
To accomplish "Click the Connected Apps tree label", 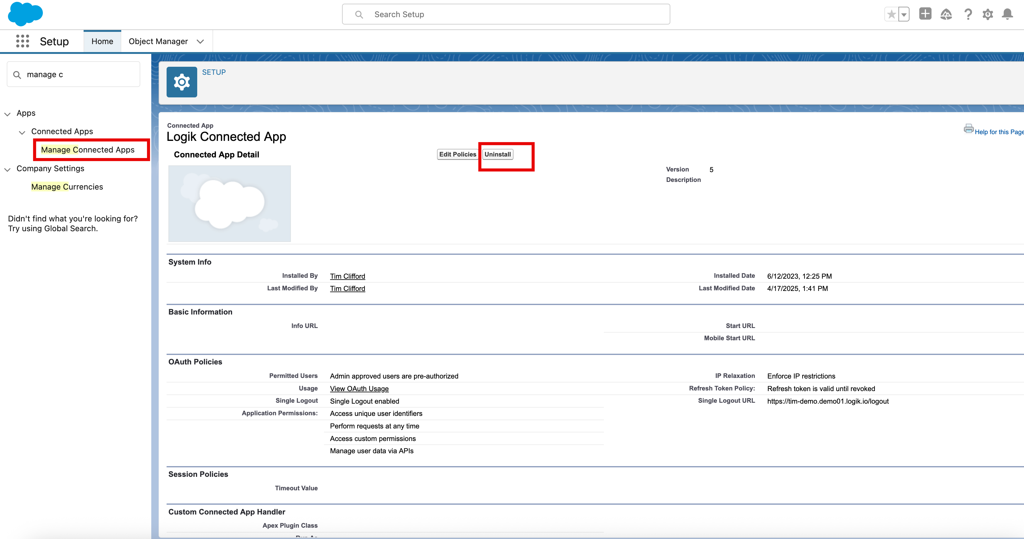I will click(62, 131).
